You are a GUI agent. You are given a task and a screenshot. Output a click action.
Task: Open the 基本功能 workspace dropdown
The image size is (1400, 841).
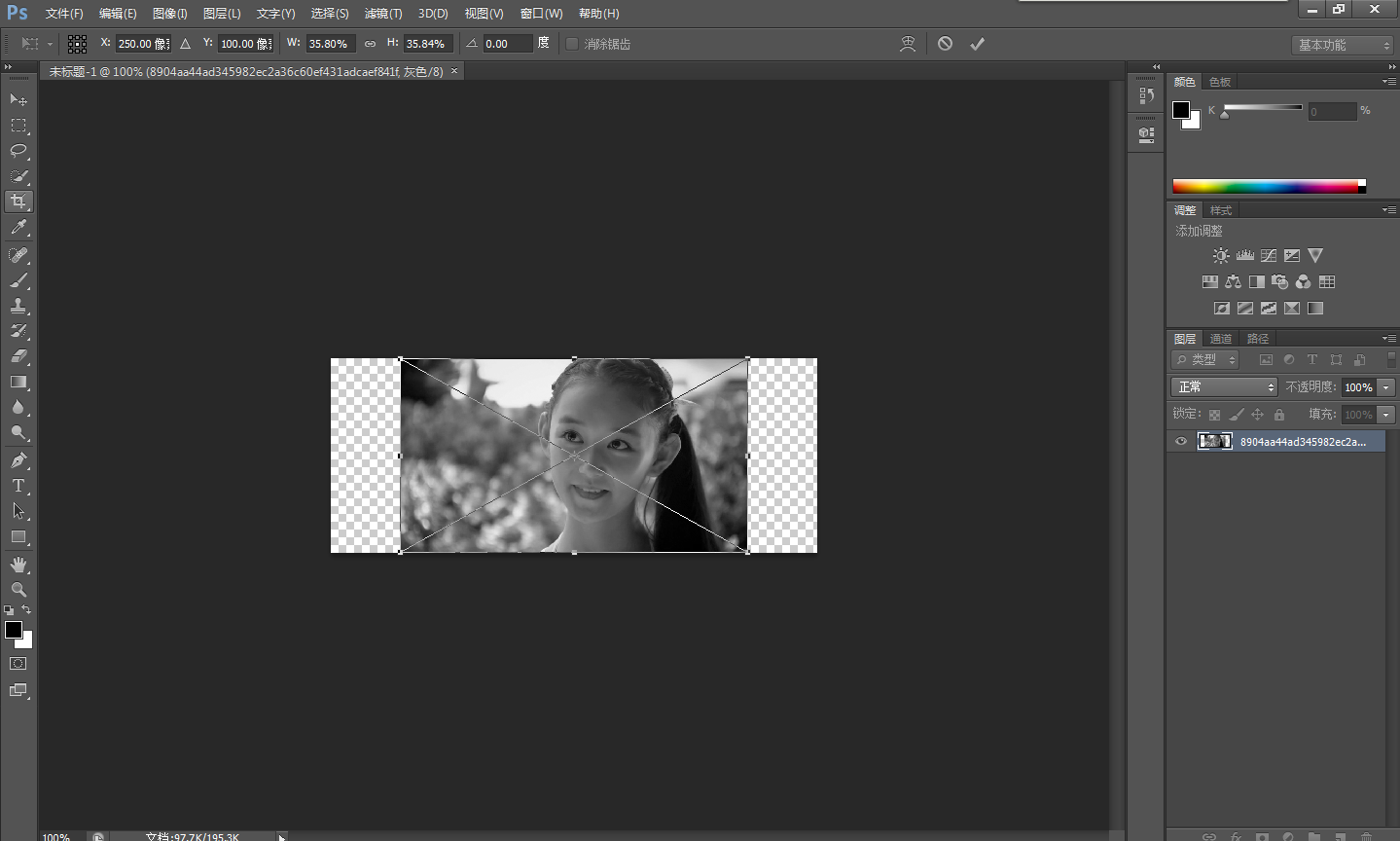[x=1343, y=45]
